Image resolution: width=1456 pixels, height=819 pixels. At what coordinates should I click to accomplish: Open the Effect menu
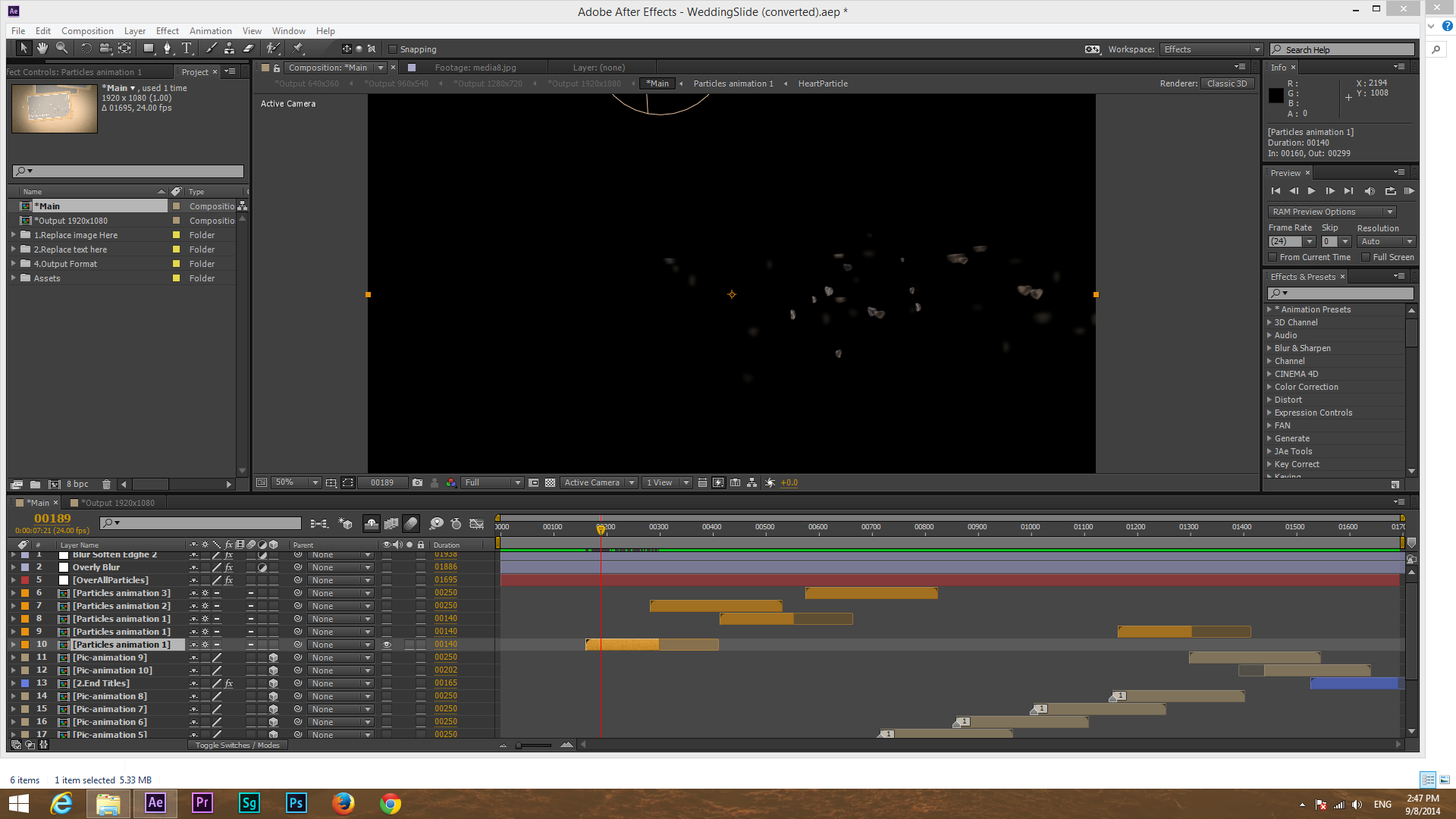(167, 31)
